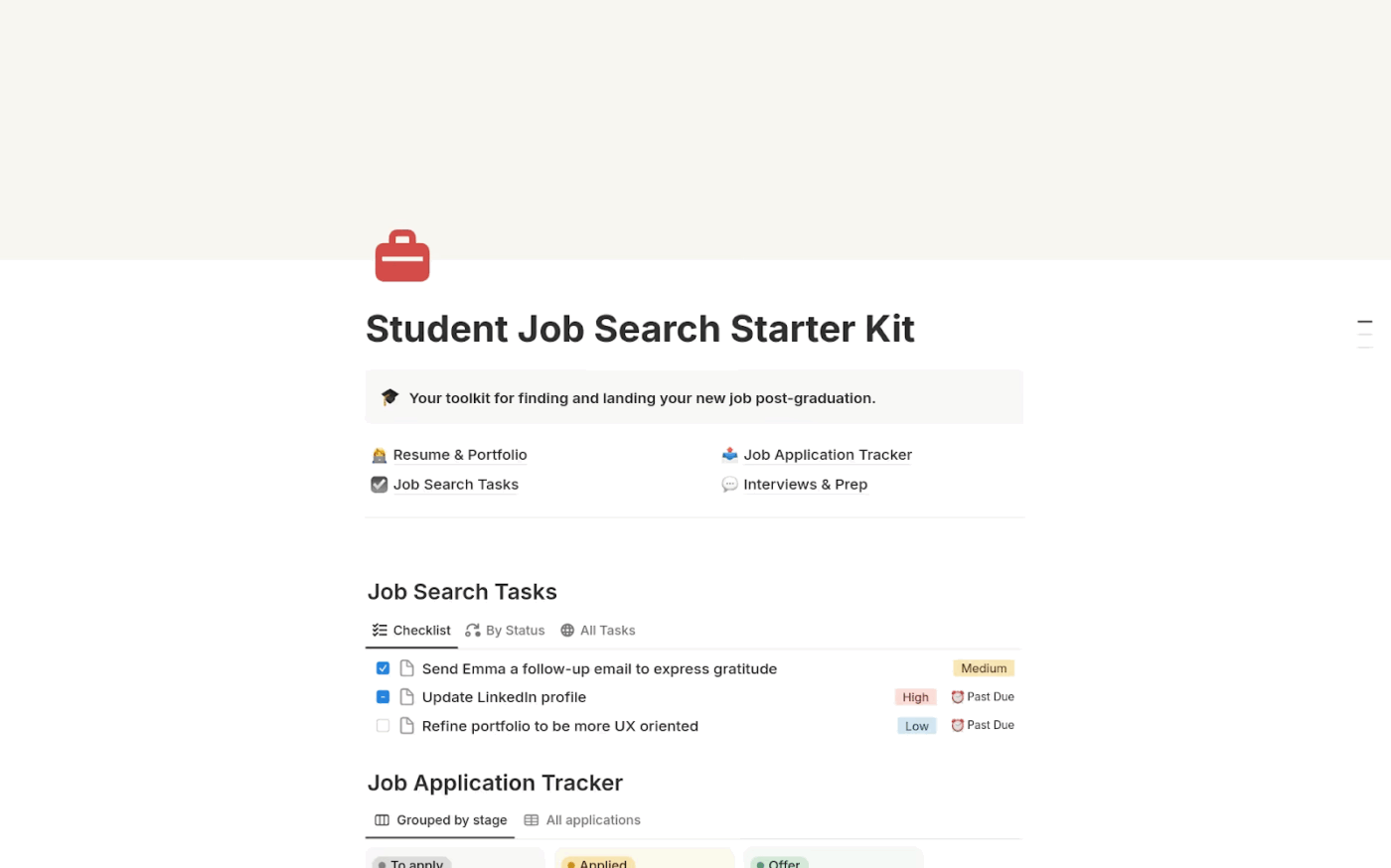Viewport: 1391px width, 868px height.
Task: Select the Grouped by stage tab
Action: [441, 820]
